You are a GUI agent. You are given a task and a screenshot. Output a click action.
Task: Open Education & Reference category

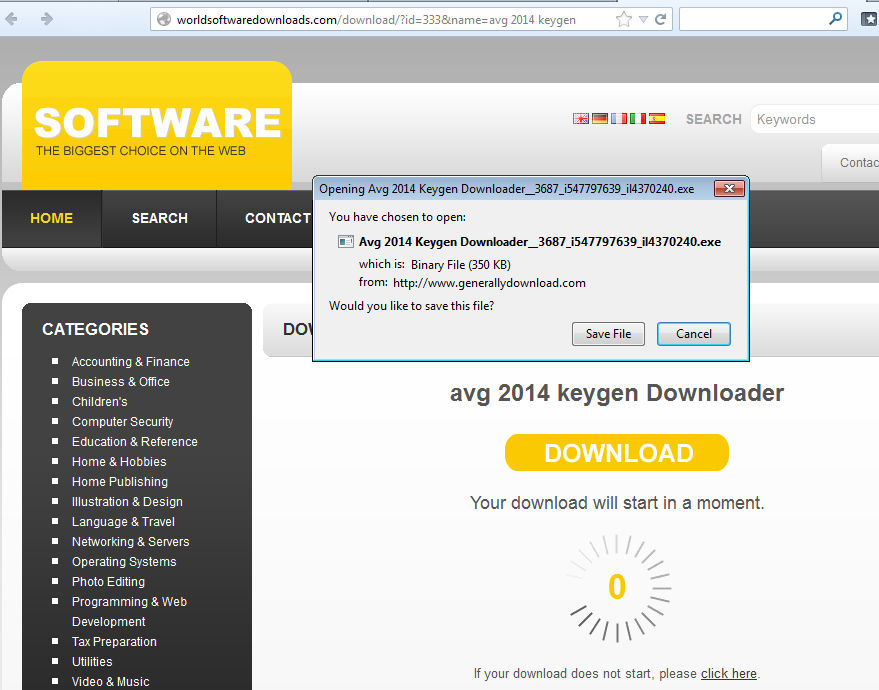pos(135,442)
